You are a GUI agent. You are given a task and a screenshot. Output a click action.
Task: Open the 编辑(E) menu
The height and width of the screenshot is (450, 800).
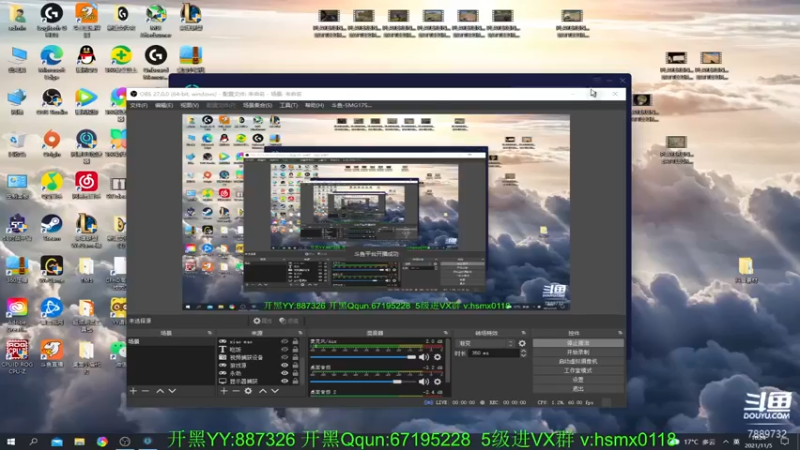pos(164,105)
